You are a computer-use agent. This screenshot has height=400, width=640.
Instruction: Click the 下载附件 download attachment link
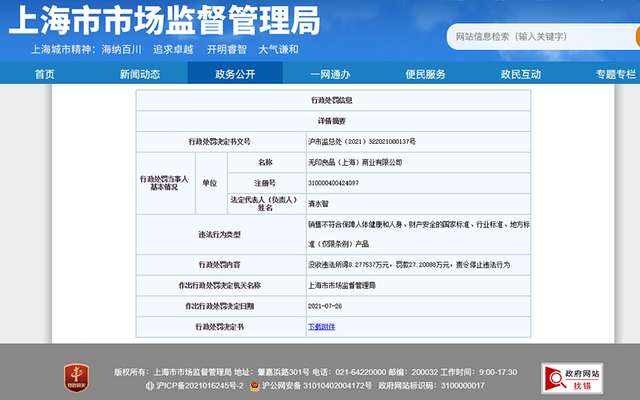[x=321, y=326]
